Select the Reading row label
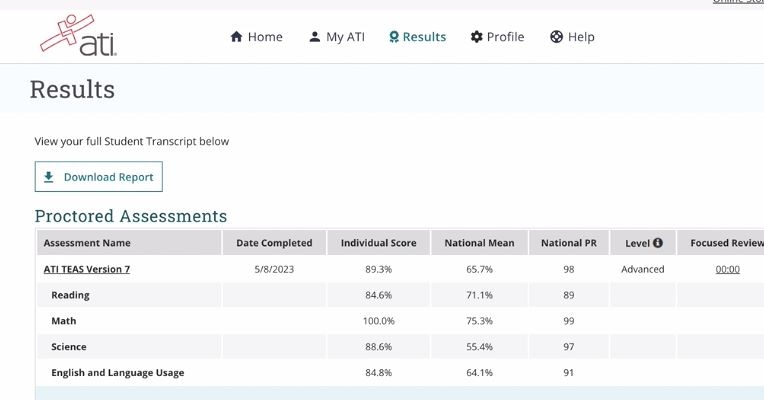Screen dimensions: 764x400 pos(70,295)
